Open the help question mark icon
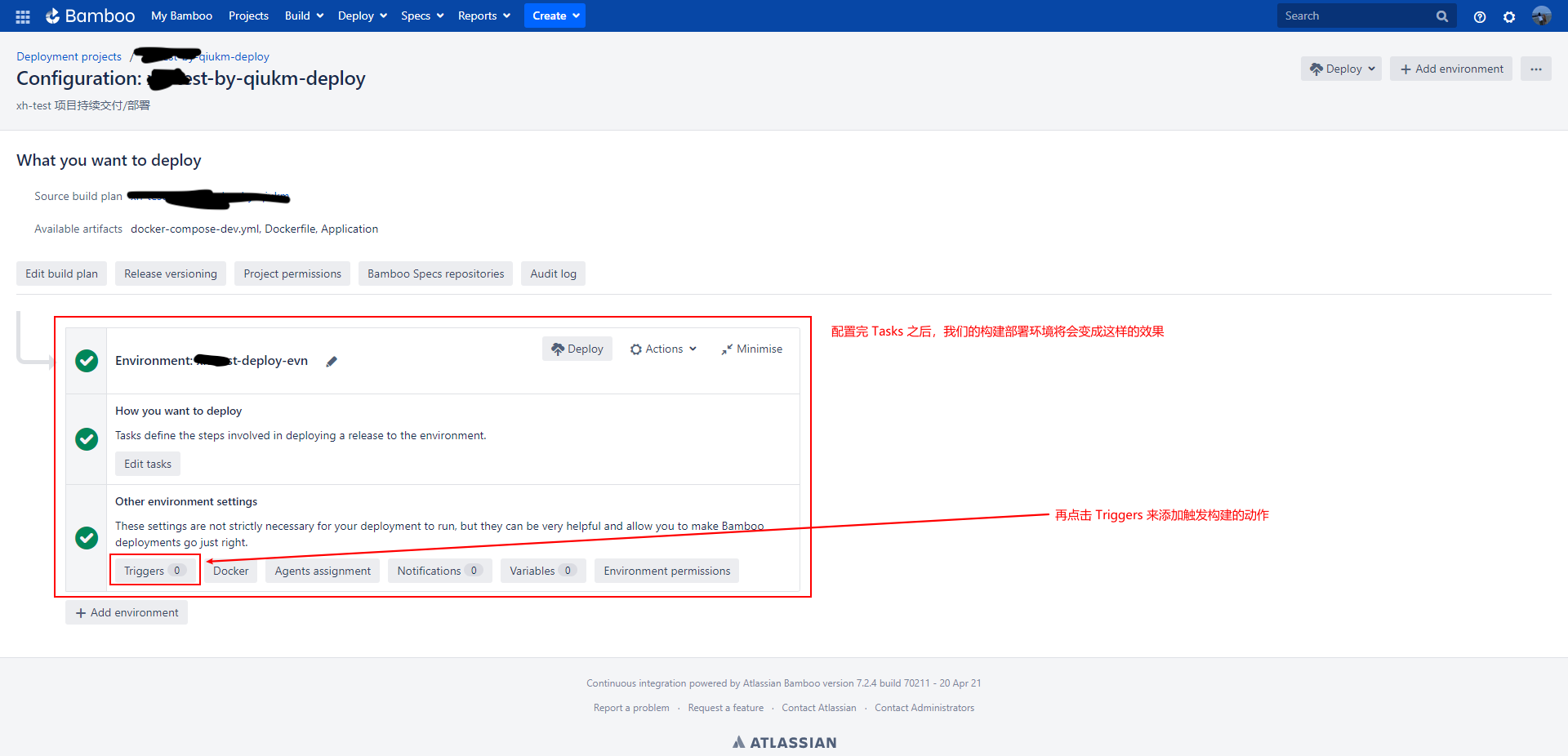 1480,16
